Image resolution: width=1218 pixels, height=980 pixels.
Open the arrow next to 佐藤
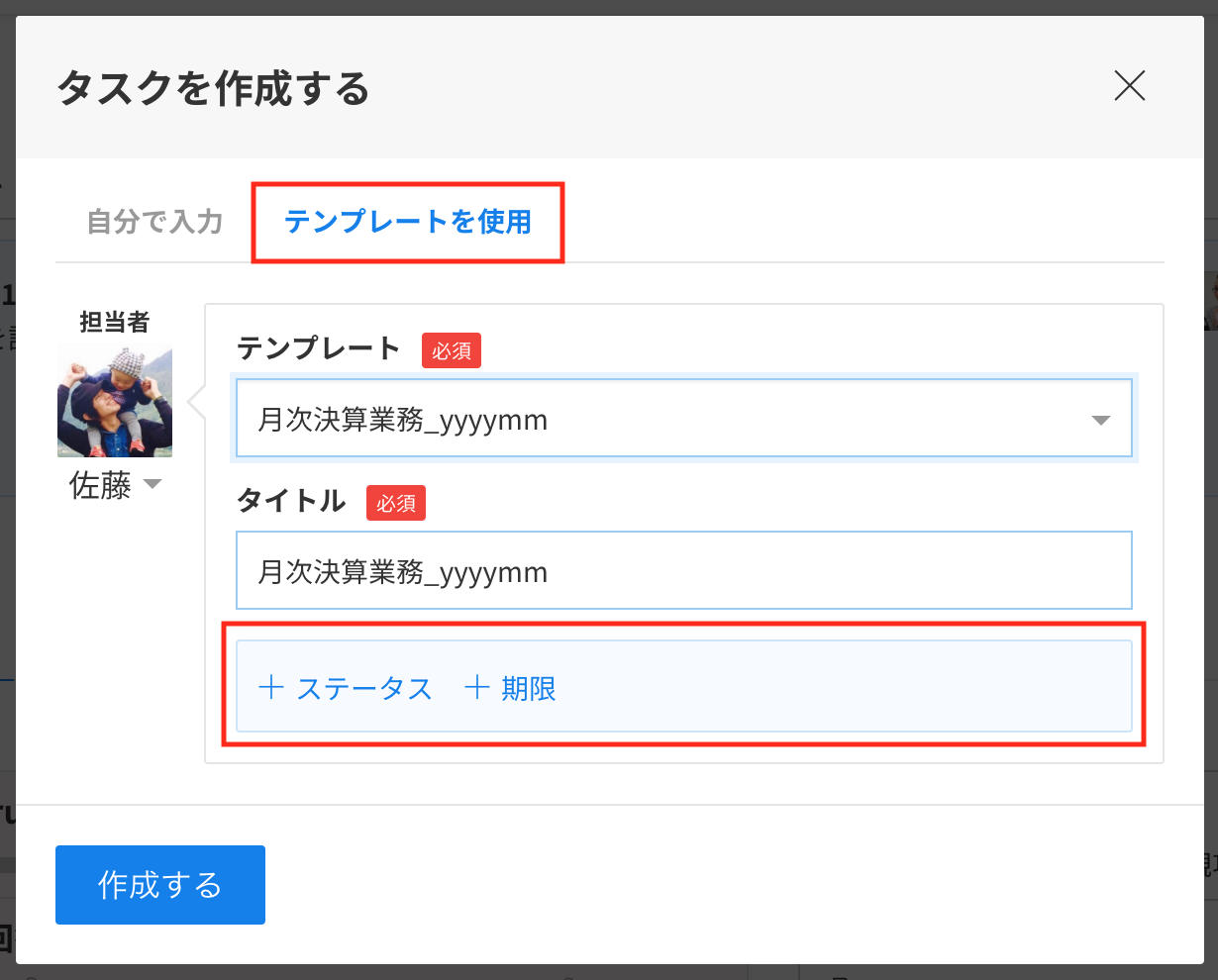[152, 485]
